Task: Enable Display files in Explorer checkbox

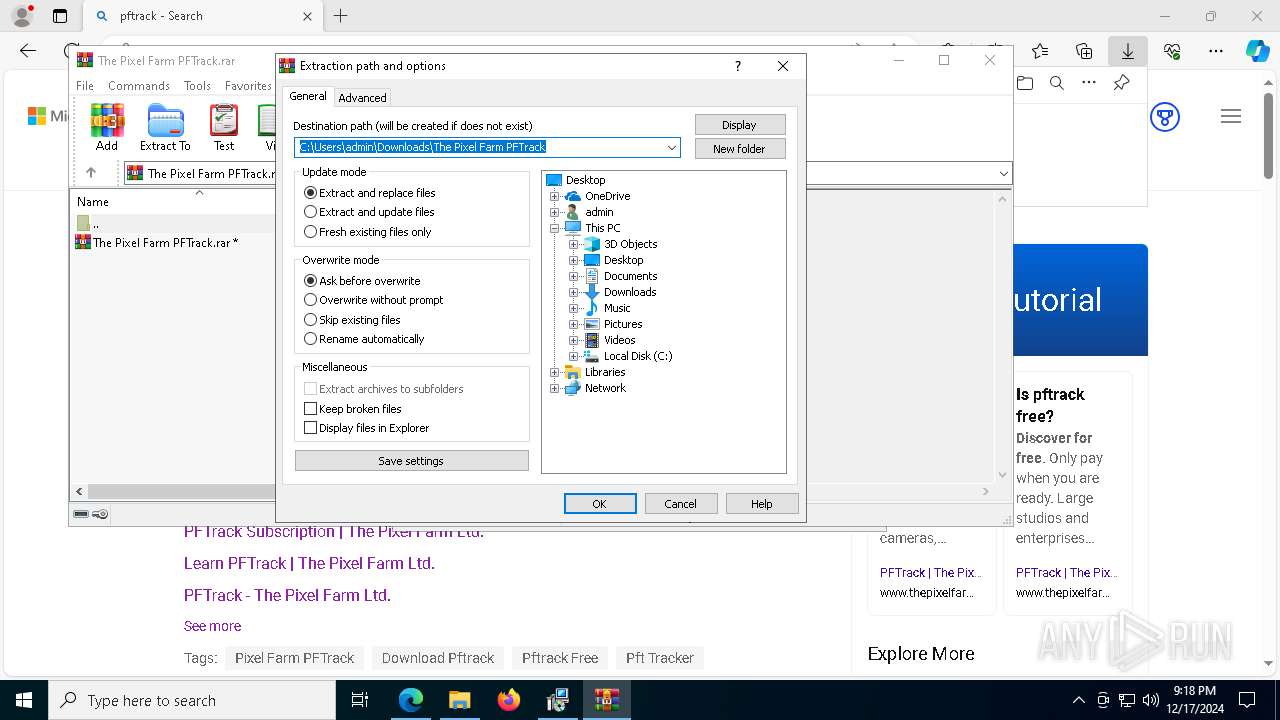Action: click(x=310, y=428)
